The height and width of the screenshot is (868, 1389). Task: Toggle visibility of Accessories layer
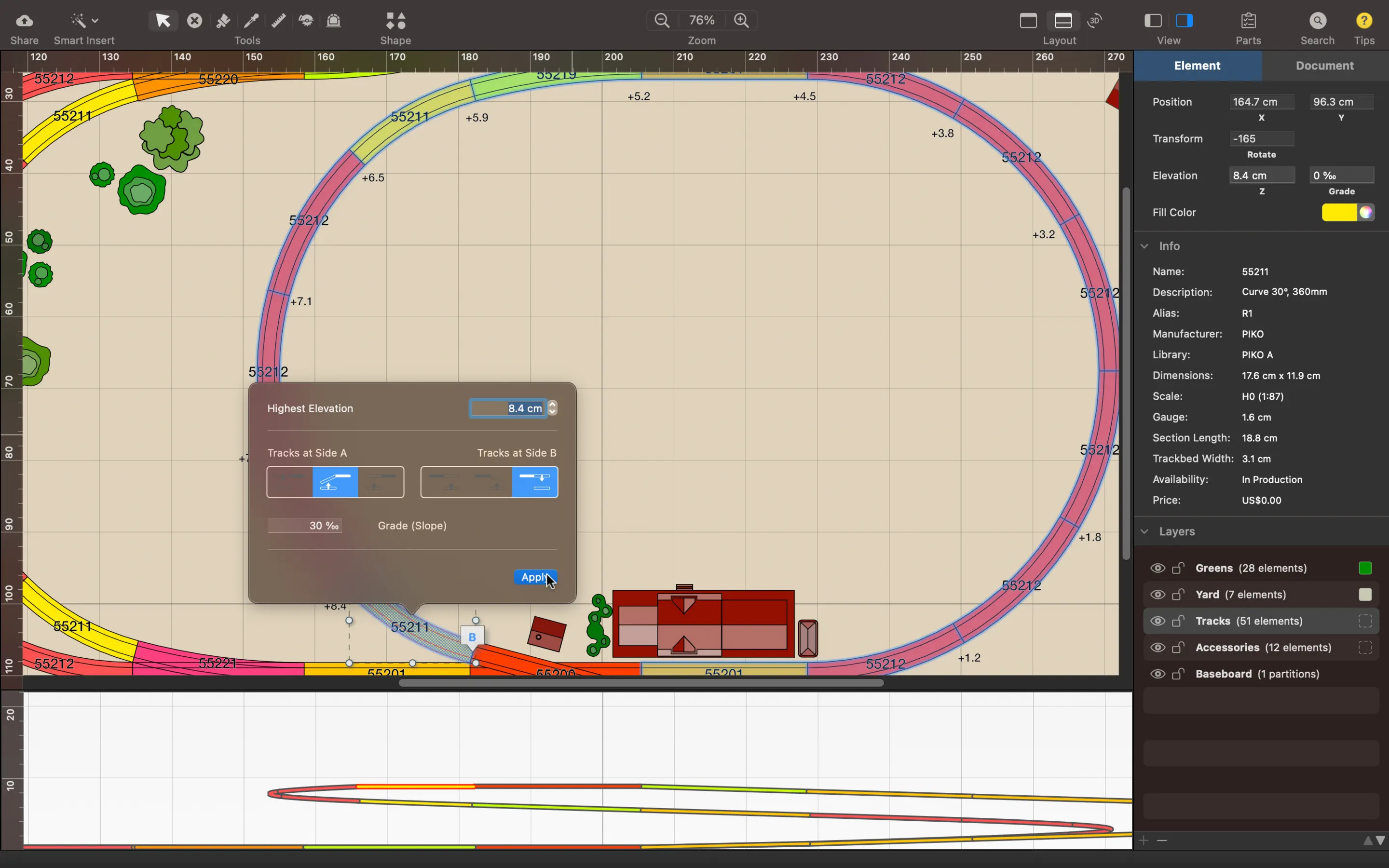click(1157, 648)
